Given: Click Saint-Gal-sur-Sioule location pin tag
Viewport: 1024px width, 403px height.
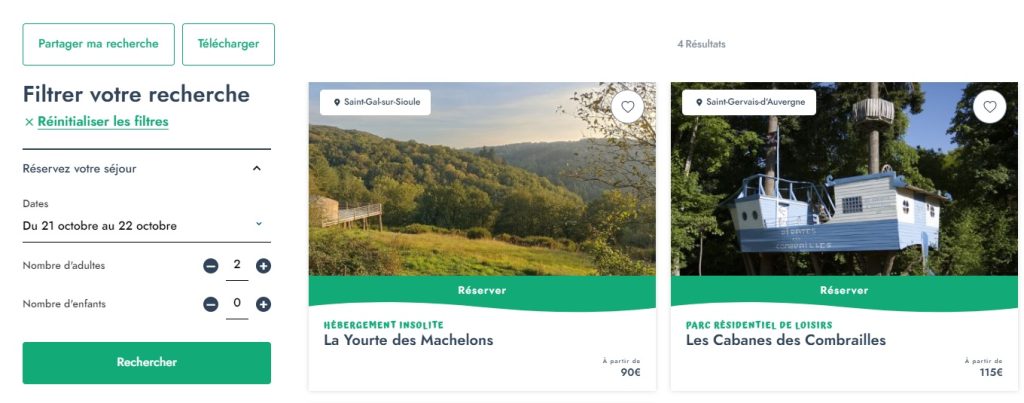Looking at the screenshot, I should (x=376, y=102).
